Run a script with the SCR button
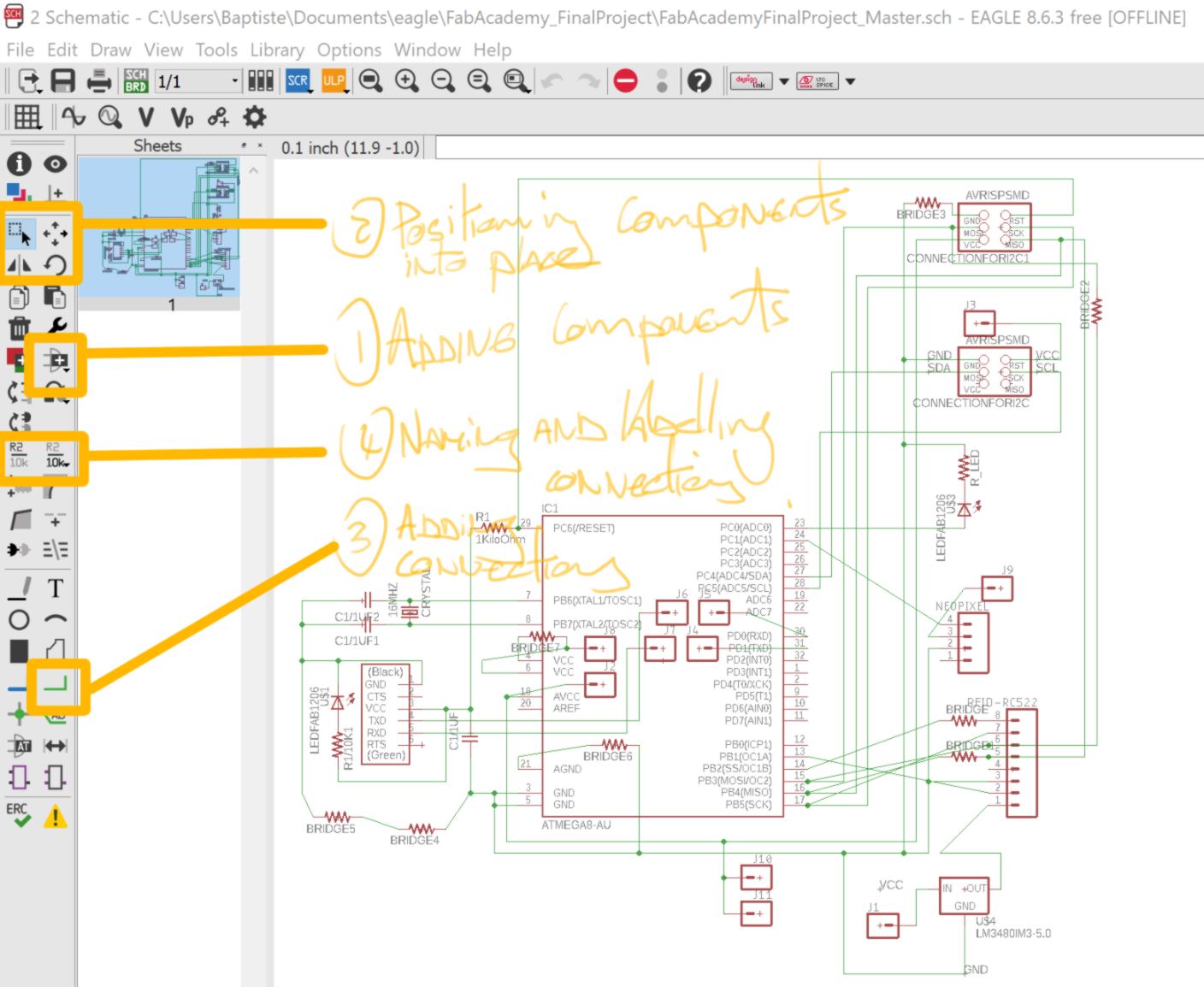Screen dimensions: 1204x987 pos(298,81)
